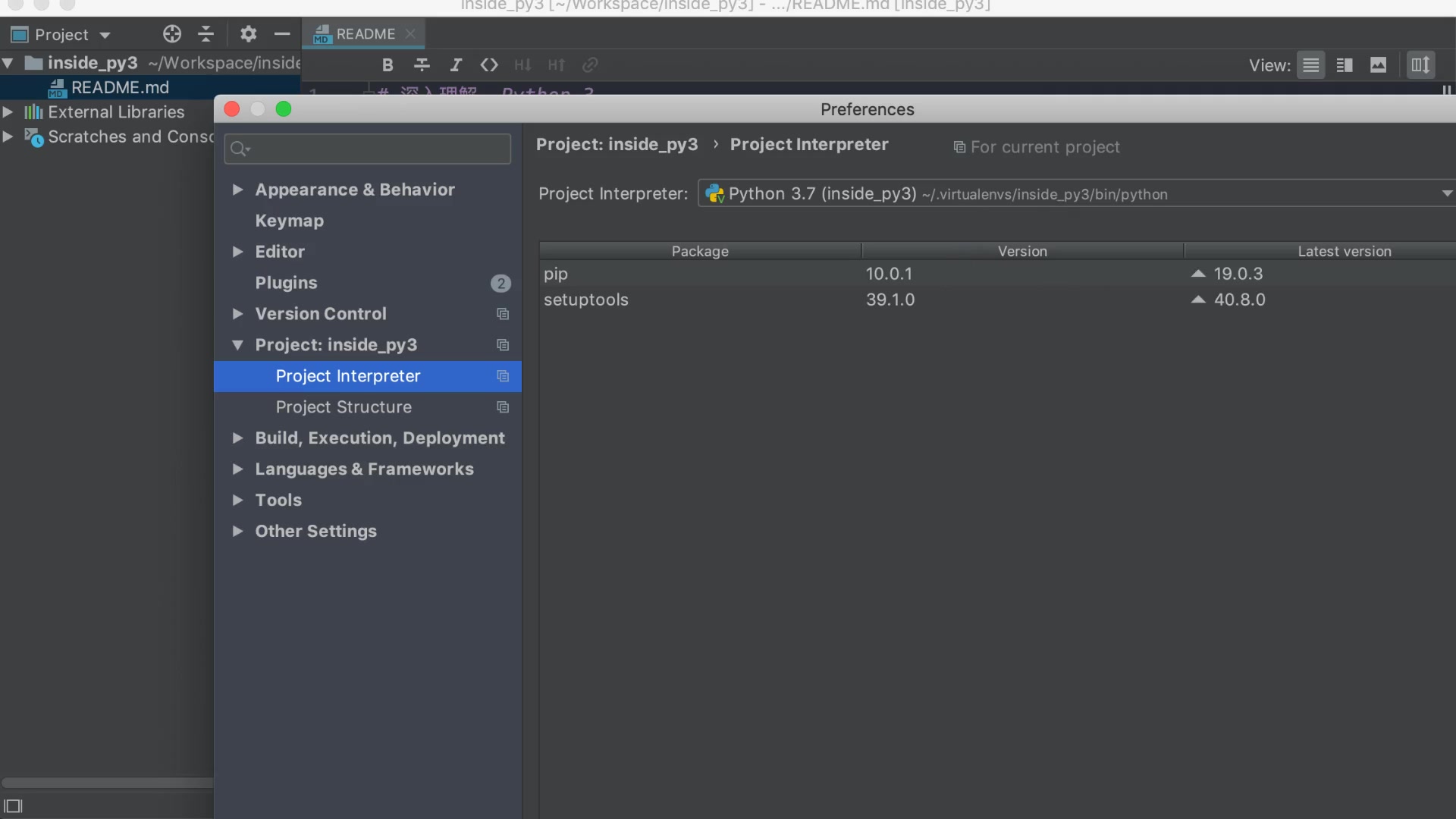Click the Plugins update count badge
This screenshot has width=1456, height=819.
pyautogui.click(x=500, y=284)
